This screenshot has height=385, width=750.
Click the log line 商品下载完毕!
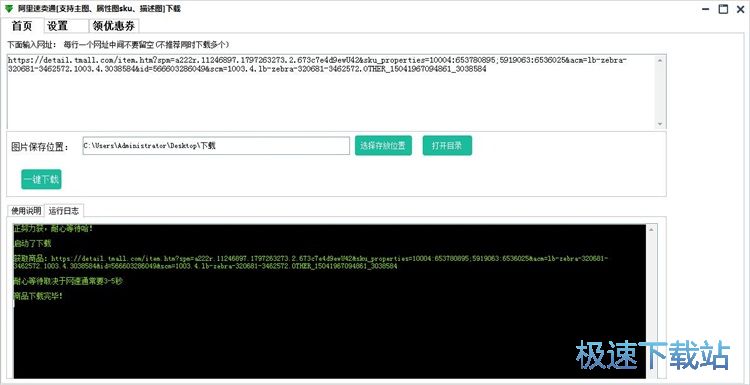click(38, 296)
